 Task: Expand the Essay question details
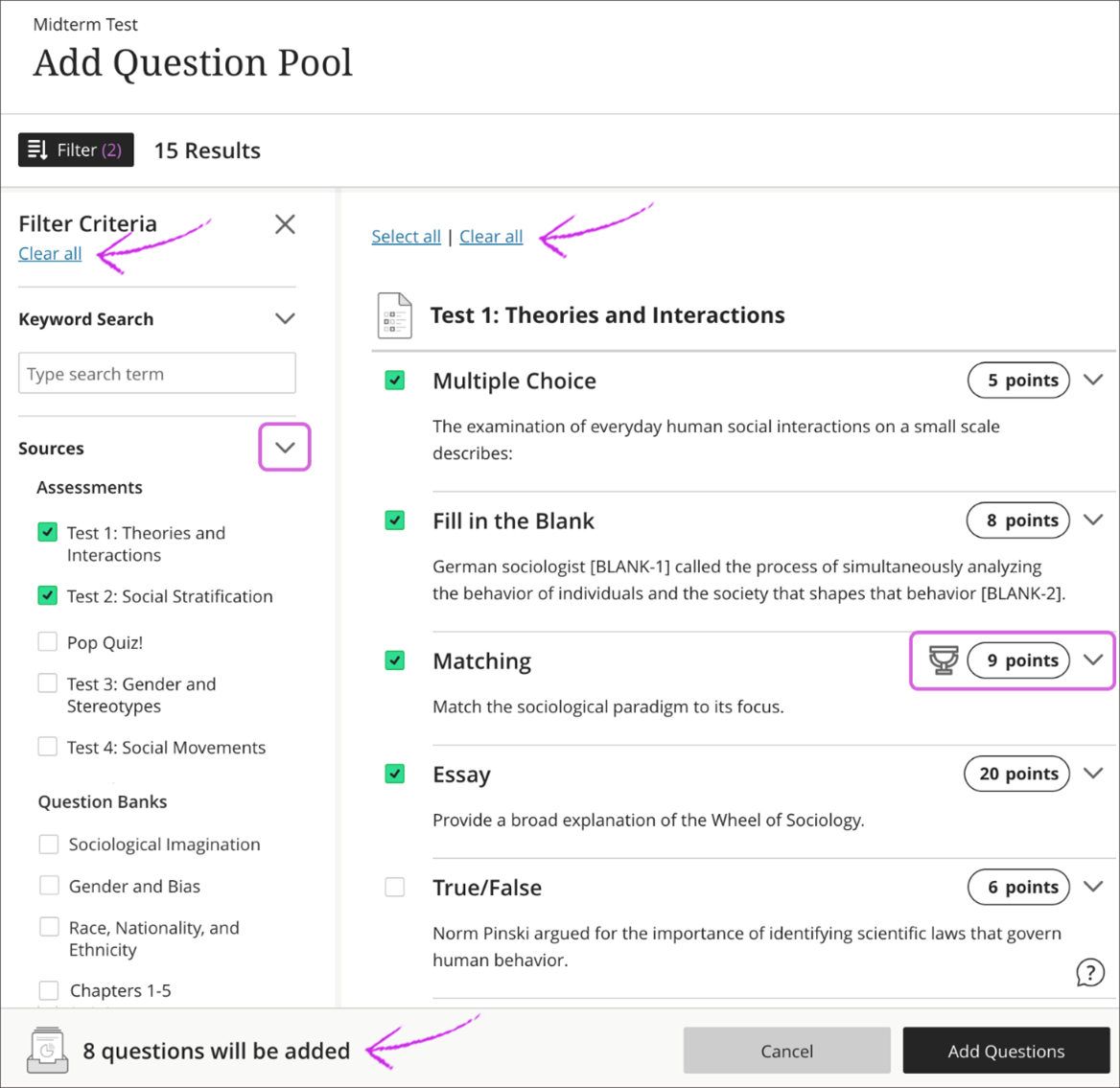tap(1093, 774)
